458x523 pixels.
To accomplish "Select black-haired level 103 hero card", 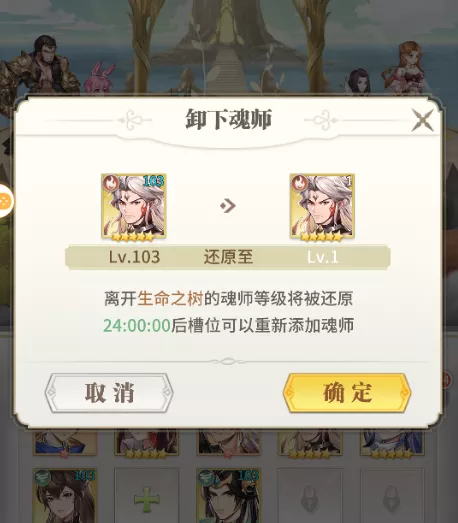I will click(228, 496).
